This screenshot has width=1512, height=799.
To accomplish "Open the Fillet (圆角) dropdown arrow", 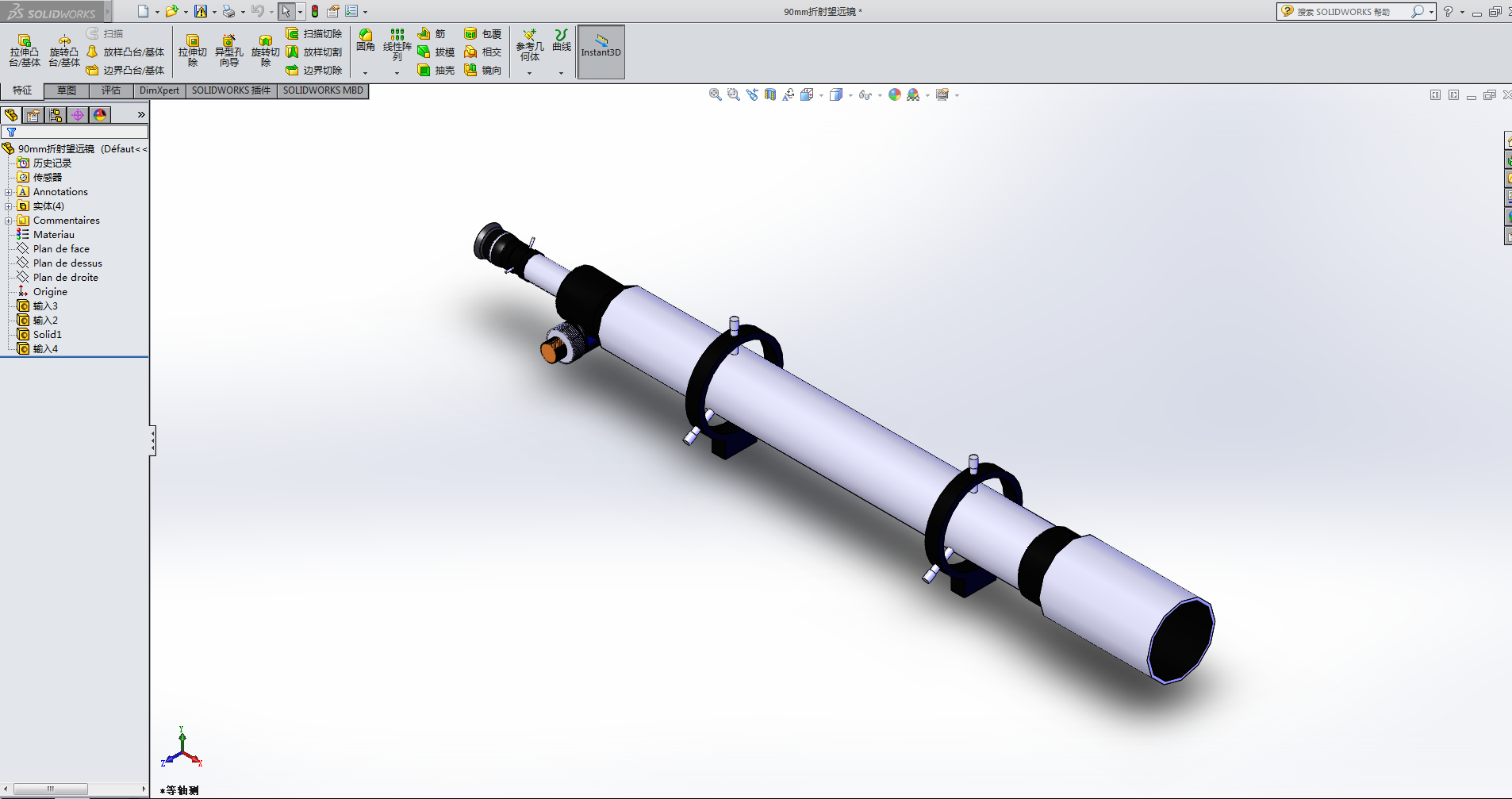I will pos(366,73).
